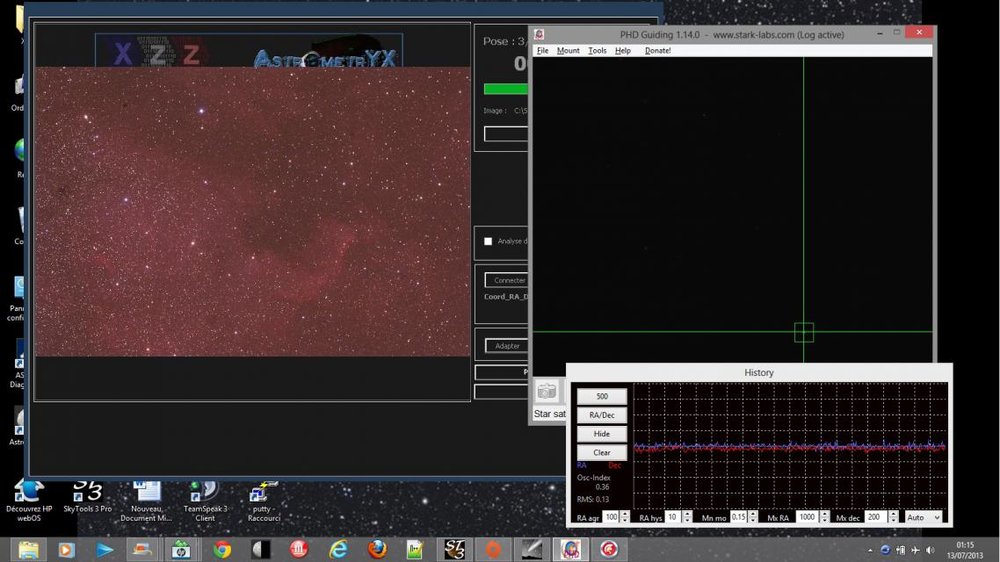
Task: Open the blue circular tray icon
Action: click(885, 550)
